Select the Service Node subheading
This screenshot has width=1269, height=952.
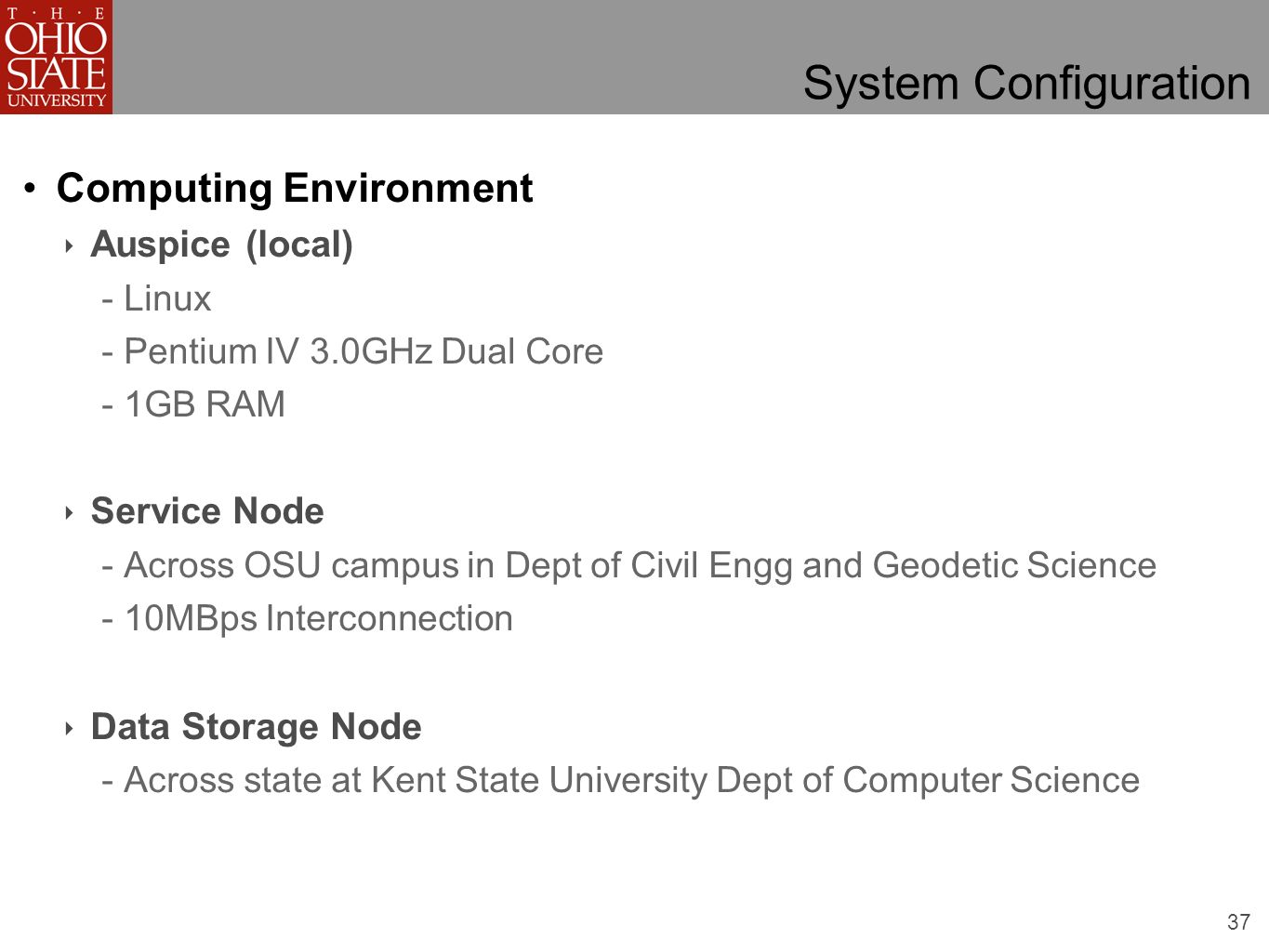point(207,511)
